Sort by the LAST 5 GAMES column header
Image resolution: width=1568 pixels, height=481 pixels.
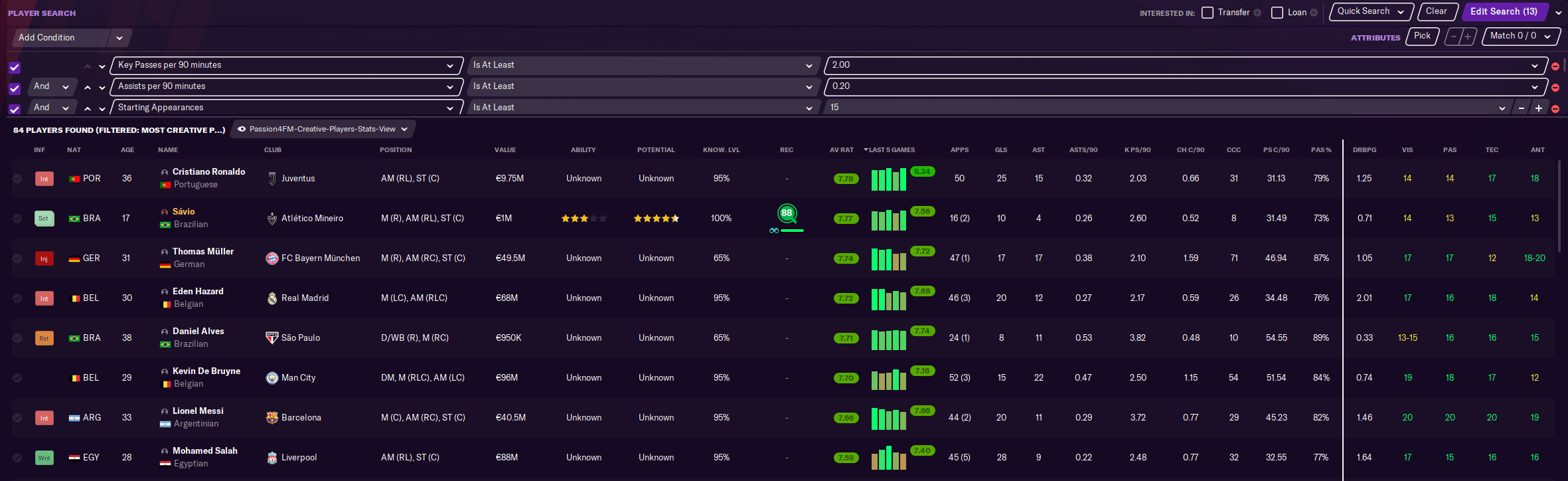(892, 150)
